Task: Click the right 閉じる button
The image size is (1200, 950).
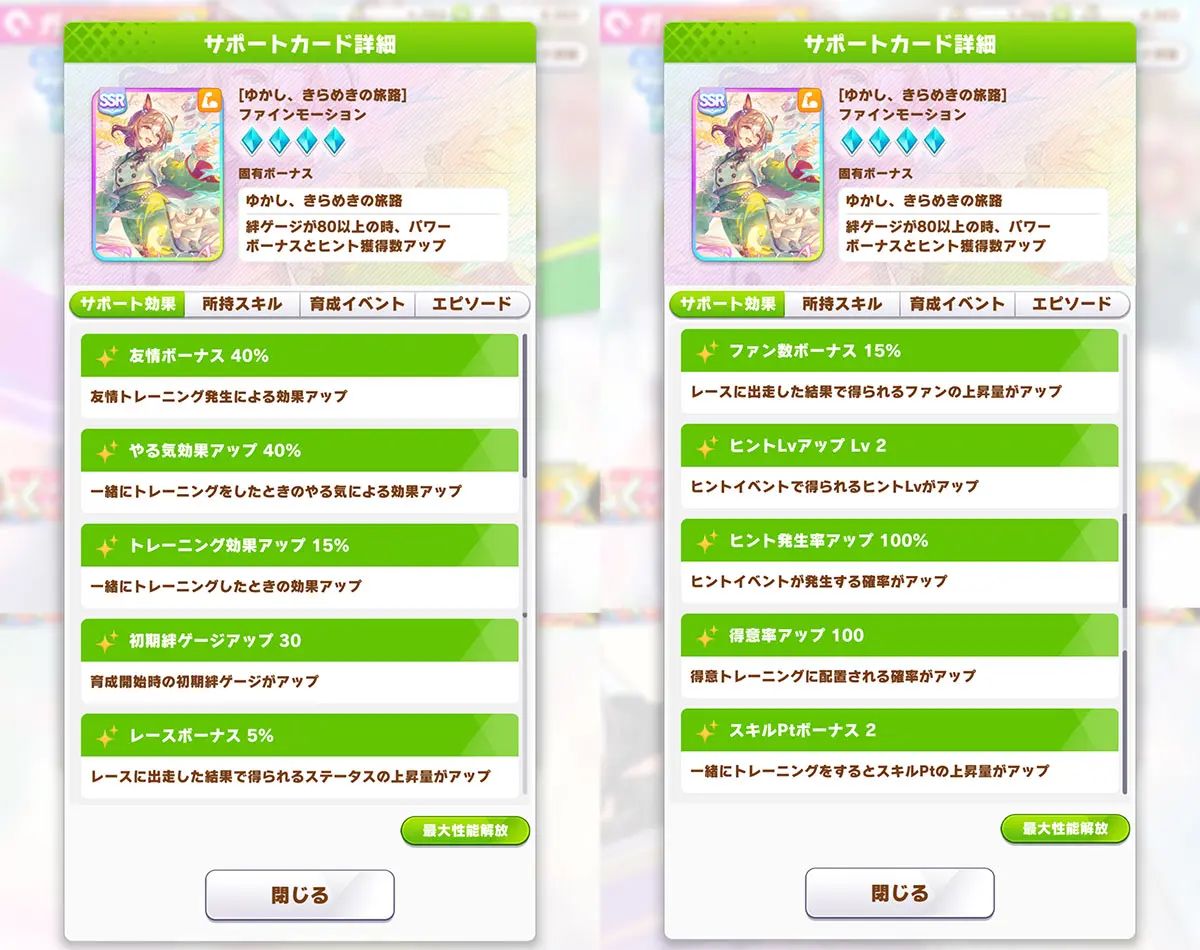Action: click(900, 893)
